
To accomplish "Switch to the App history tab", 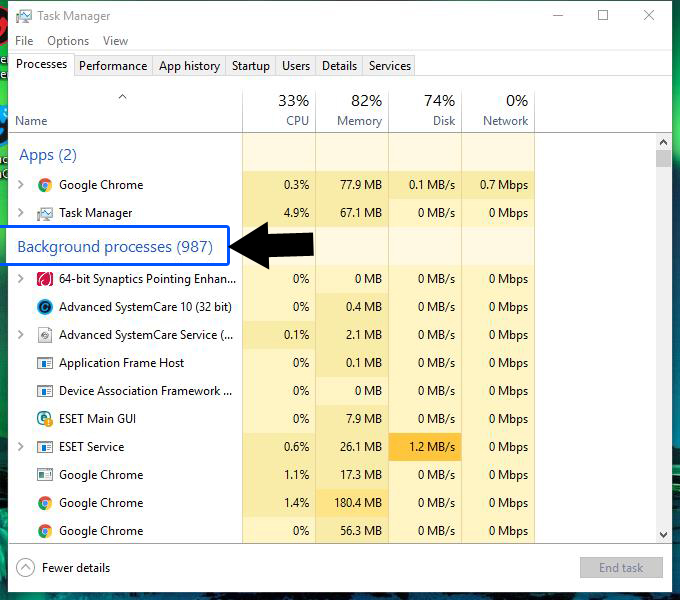I will [190, 66].
